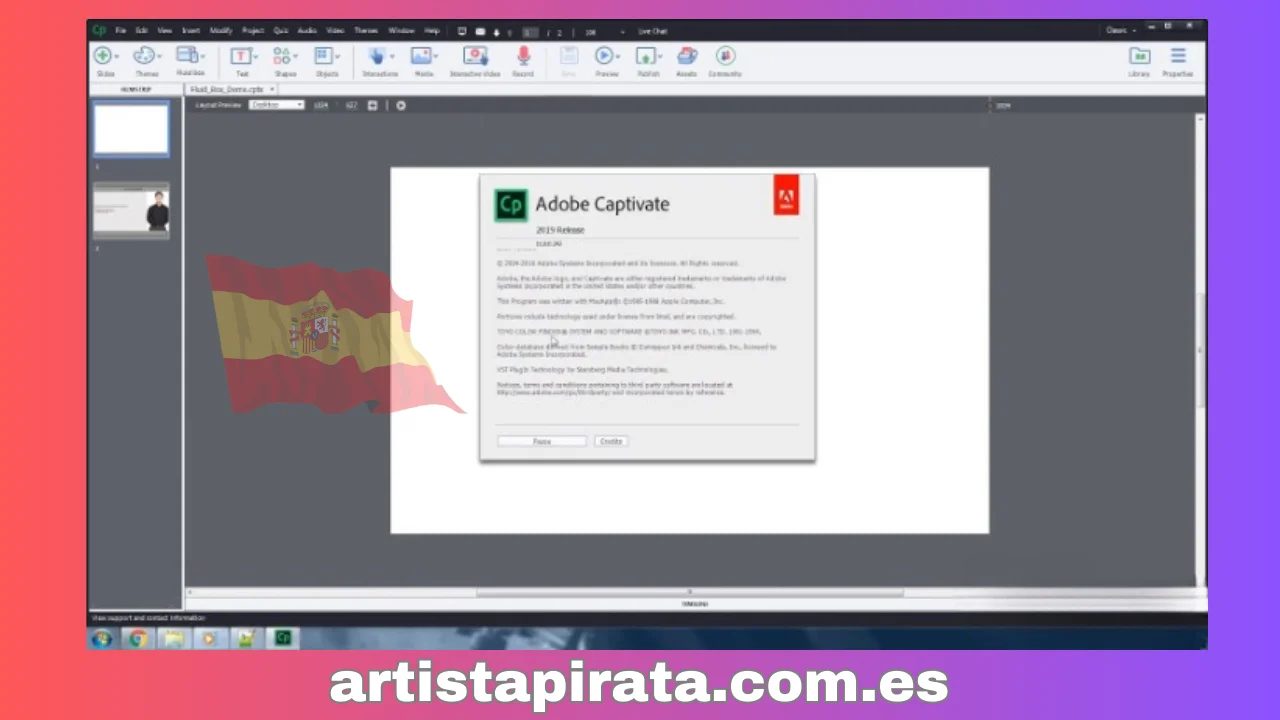Select the first slide thumbnail in filmstrip
Image resolution: width=1280 pixels, height=720 pixels.
point(131,129)
